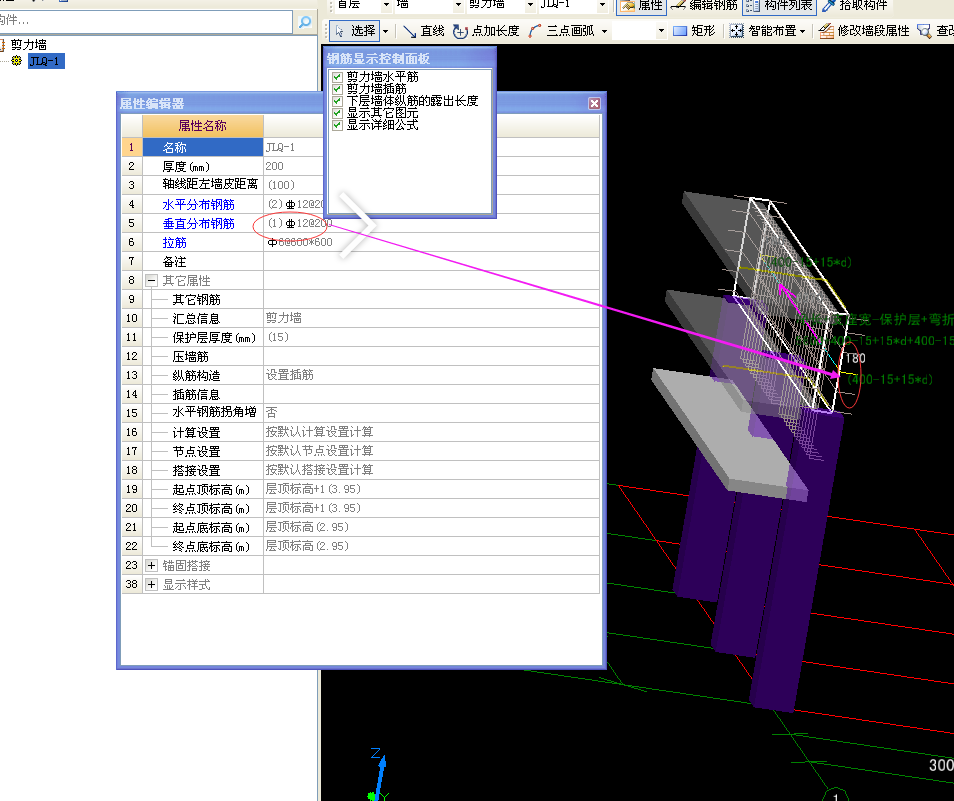Click the search magnifier icon in component list
This screenshot has height=801, width=954.
point(305,22)
